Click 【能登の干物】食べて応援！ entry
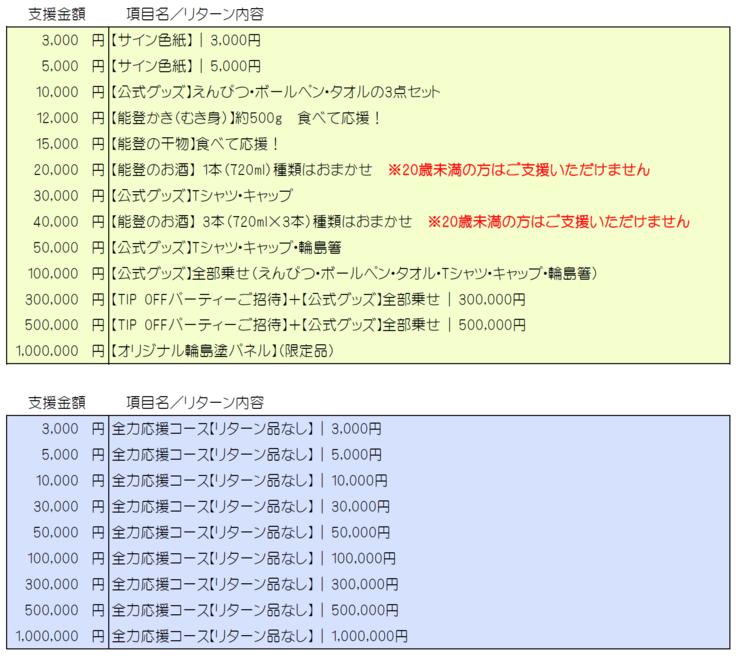 click(x=194, y=144)
